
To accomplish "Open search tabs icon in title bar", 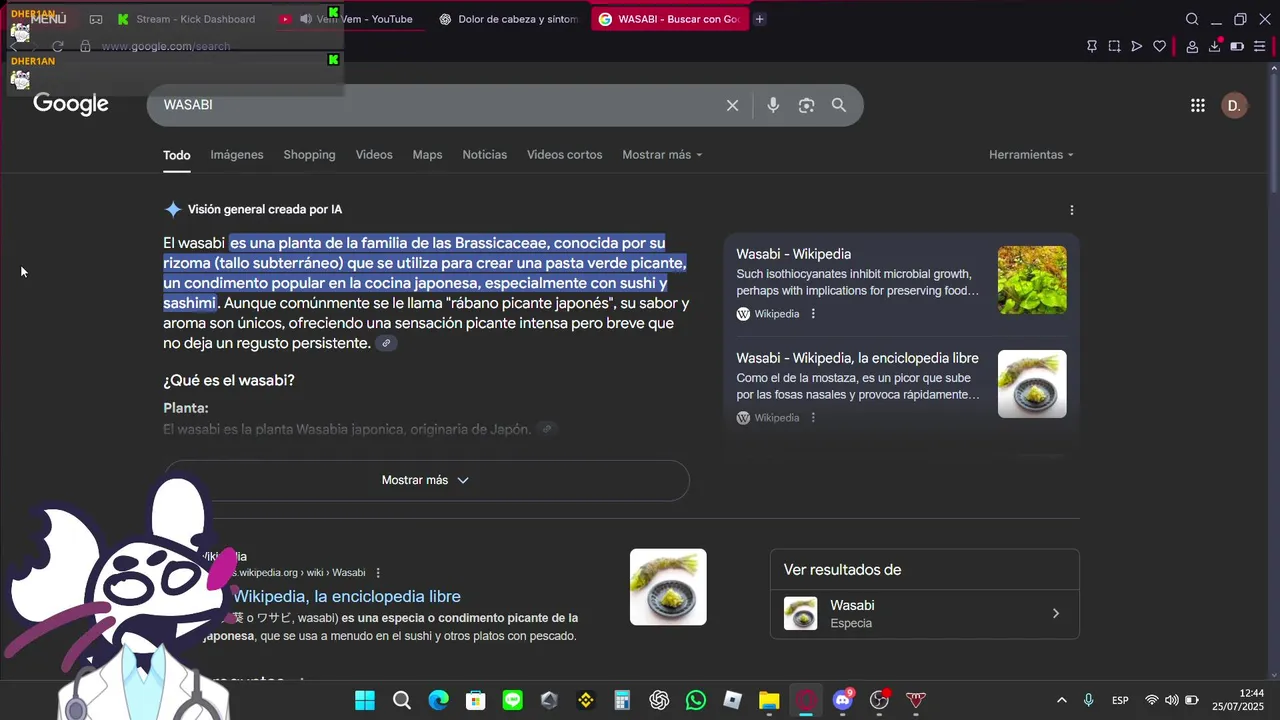I will 1192,19.
